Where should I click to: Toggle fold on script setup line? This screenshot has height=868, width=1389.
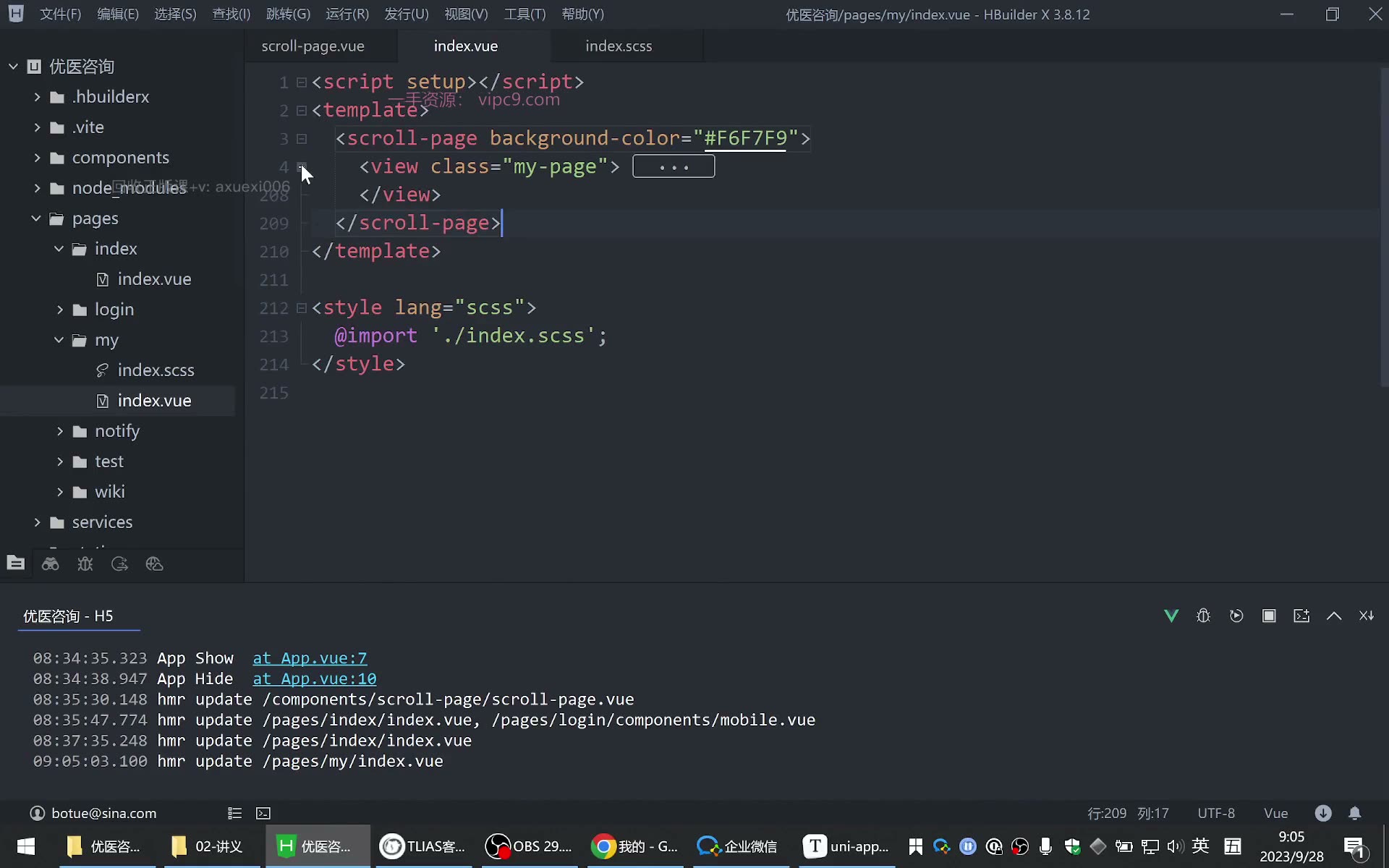302,82
